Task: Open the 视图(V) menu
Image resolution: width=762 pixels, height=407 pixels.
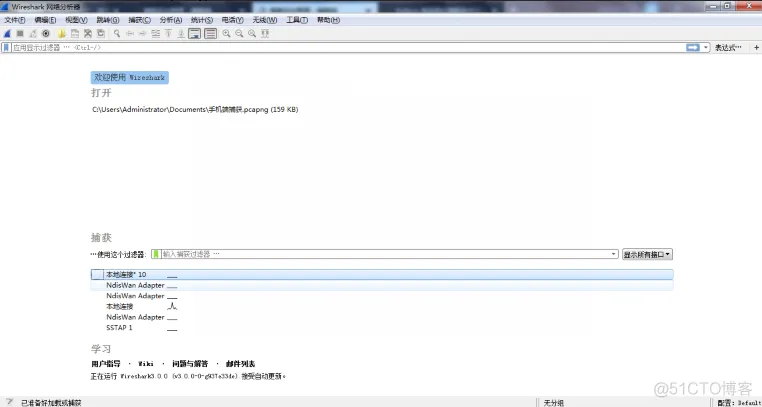Action: click(76, 20)
